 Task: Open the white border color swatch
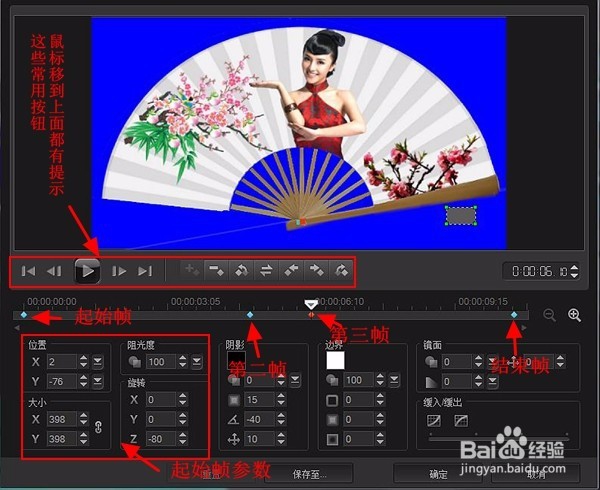[x=335, y=360]
